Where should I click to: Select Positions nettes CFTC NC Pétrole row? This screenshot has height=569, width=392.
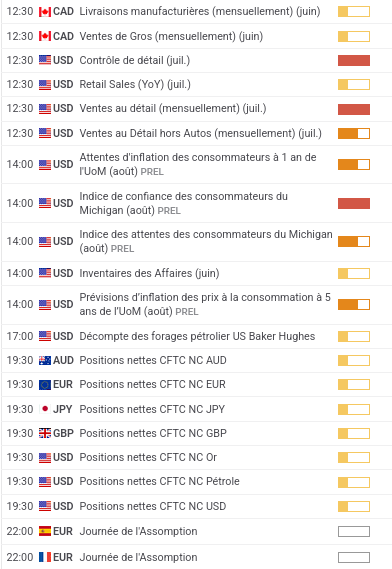[196, 482]
